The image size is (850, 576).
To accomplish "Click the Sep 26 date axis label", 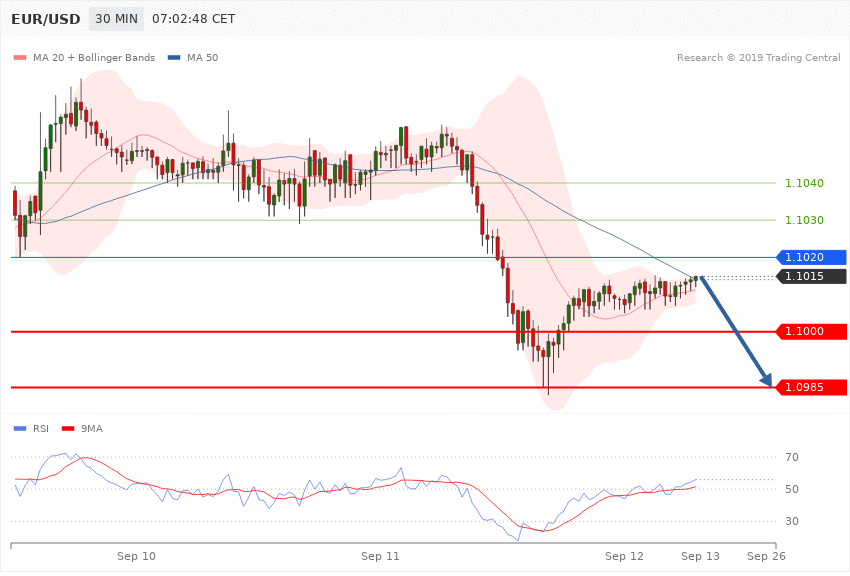I will pyautogui.click(x=766, y=556).
